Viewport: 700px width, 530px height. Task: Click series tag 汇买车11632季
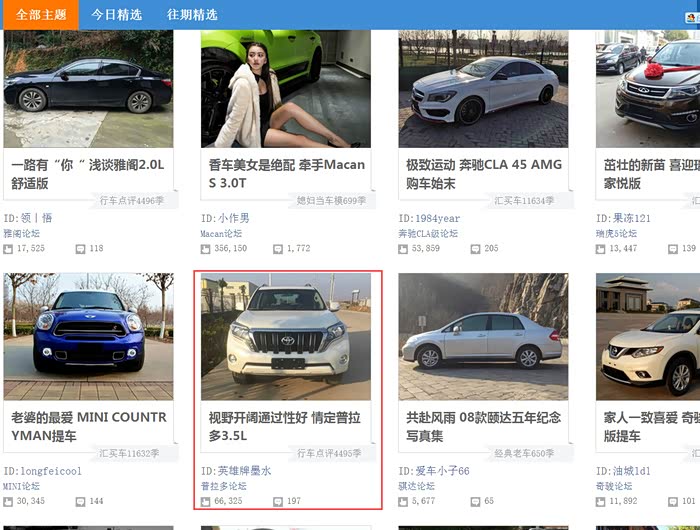pos(129,454)
